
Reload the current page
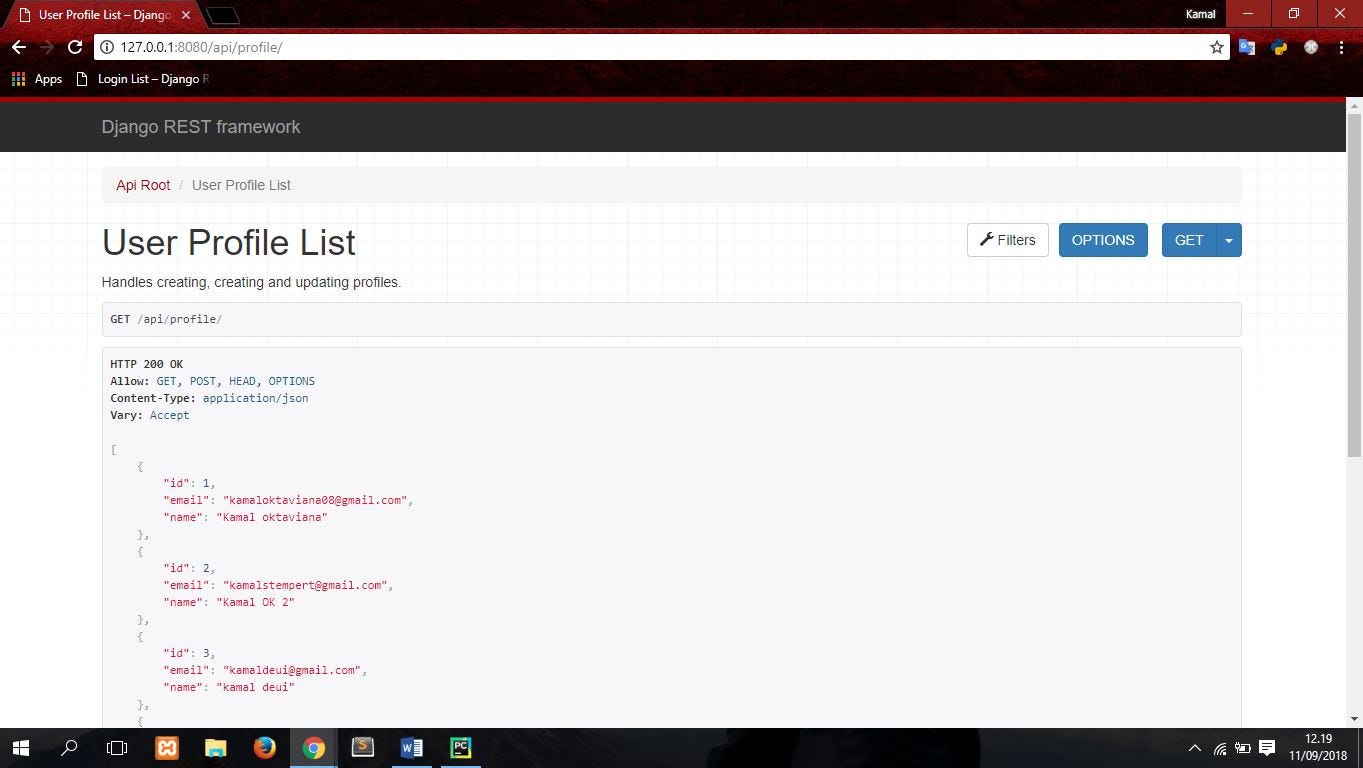75,47
